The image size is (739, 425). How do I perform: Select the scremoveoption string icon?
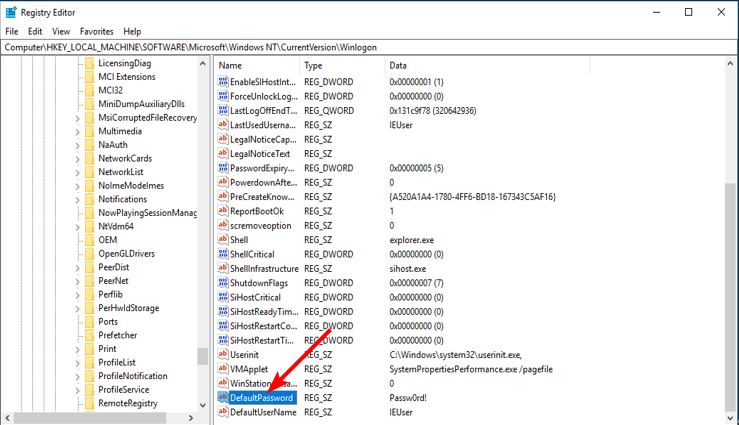(223, 225)
